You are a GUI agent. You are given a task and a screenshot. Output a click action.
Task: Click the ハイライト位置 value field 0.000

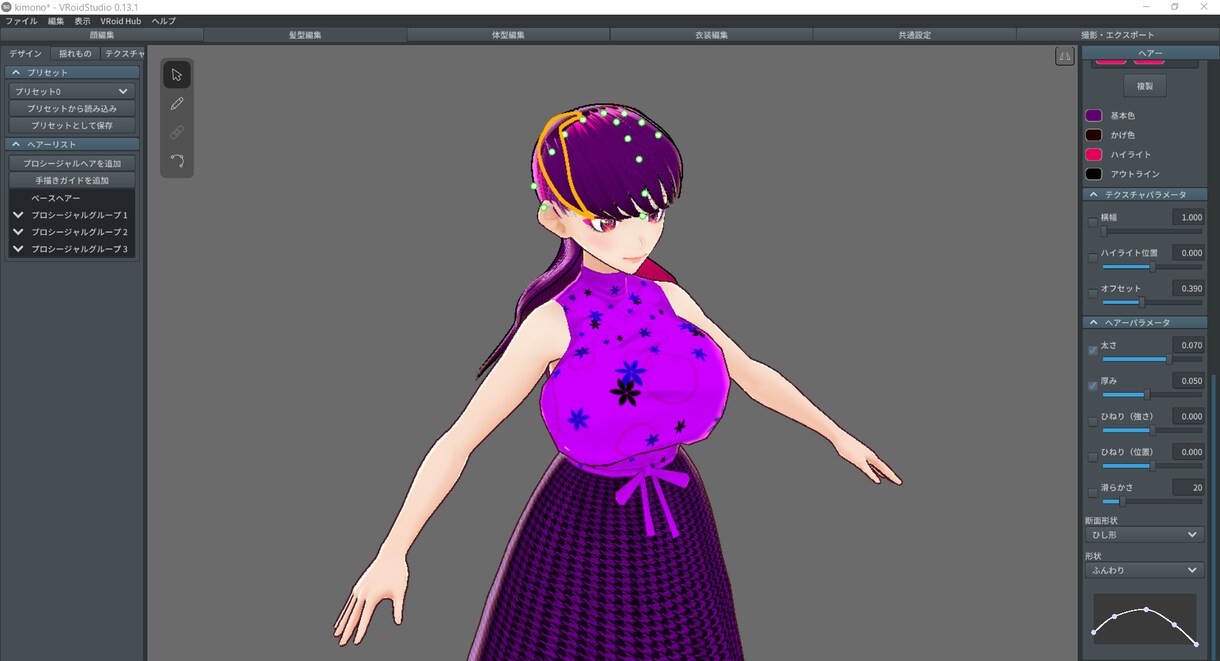(1188, 253)
